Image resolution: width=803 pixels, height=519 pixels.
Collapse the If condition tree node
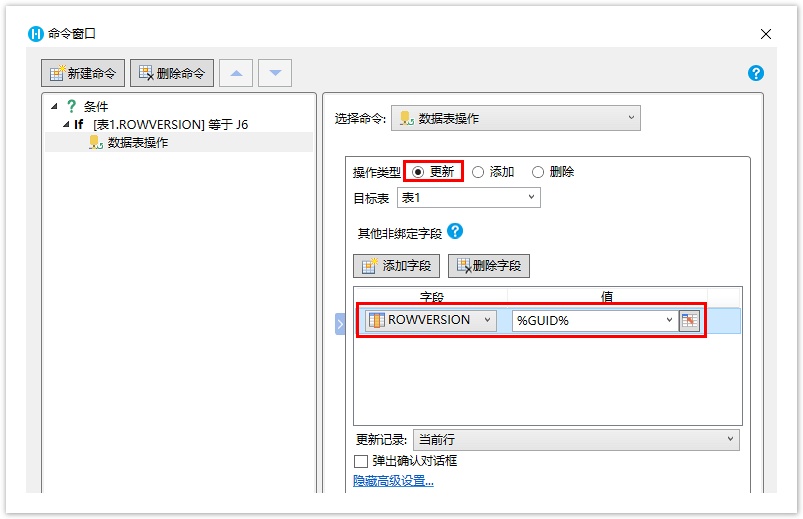pos(66,124)
